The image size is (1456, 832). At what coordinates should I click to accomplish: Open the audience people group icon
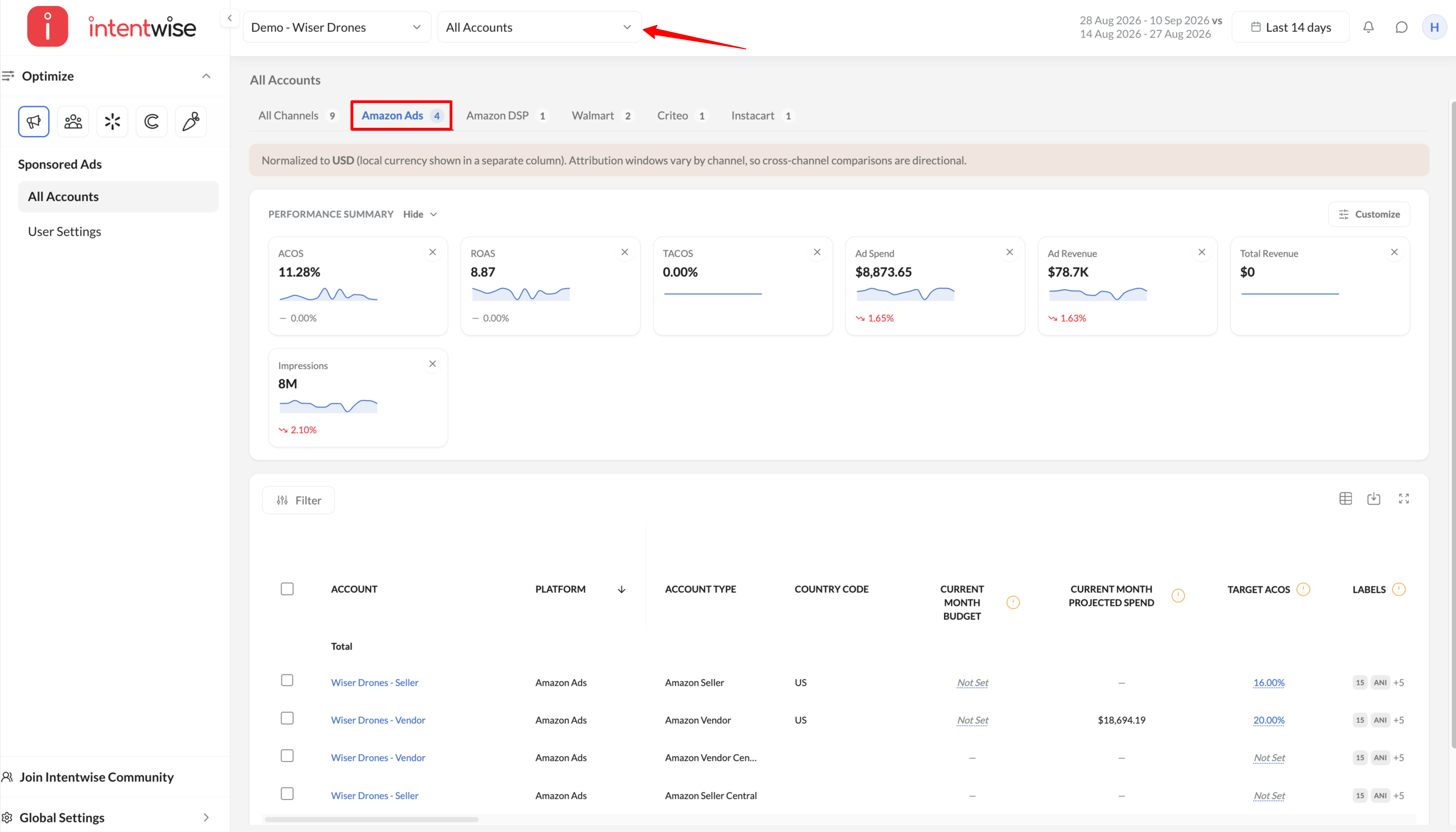coord(73,121)
